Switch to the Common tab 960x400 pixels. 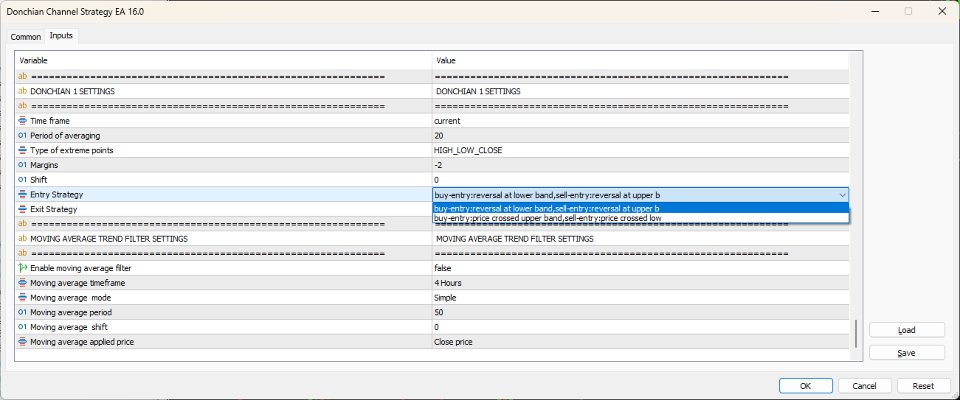(26, 37)
